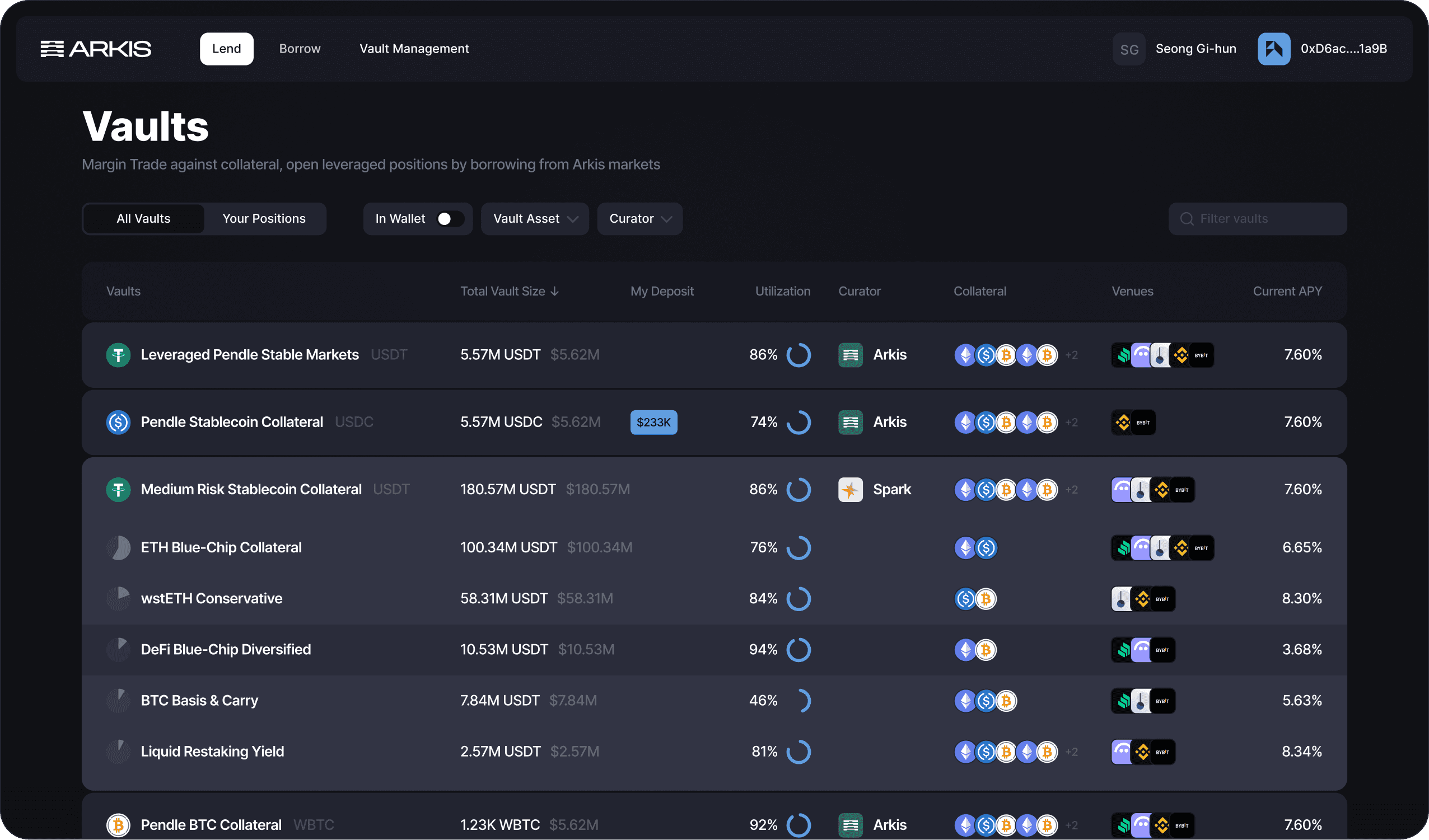
Task: Open the Vault Management tab
Action: (414, 49)
